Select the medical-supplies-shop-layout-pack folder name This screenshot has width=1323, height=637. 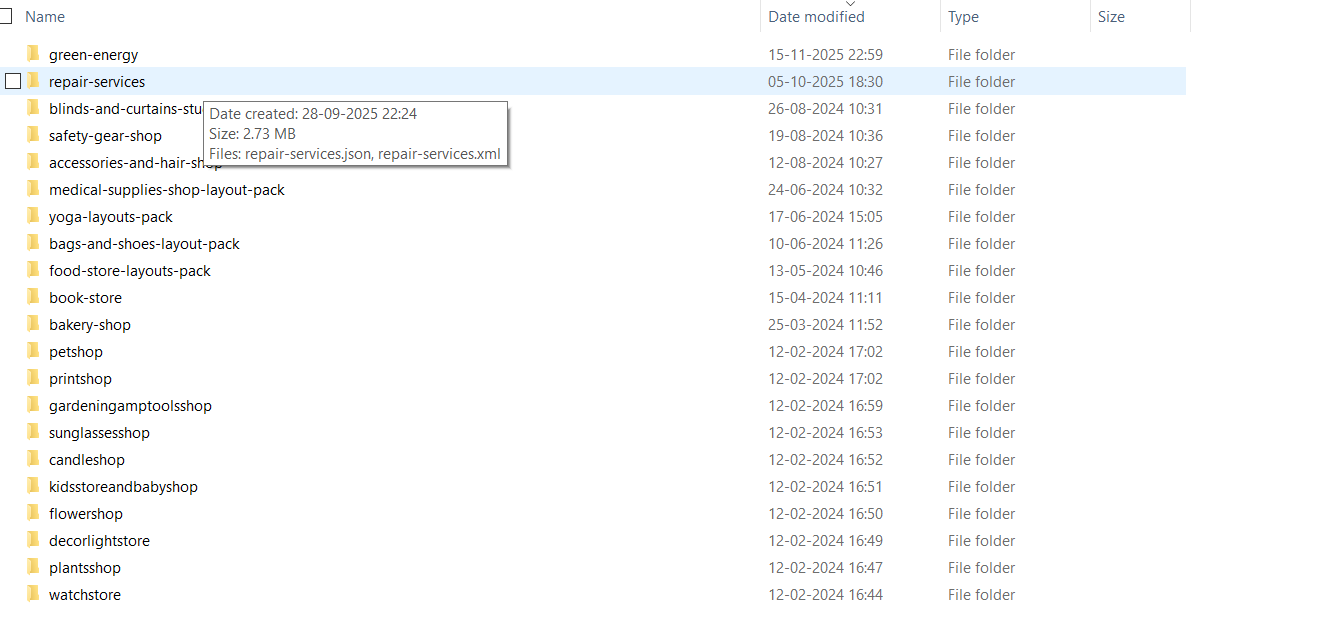[167, 190]
